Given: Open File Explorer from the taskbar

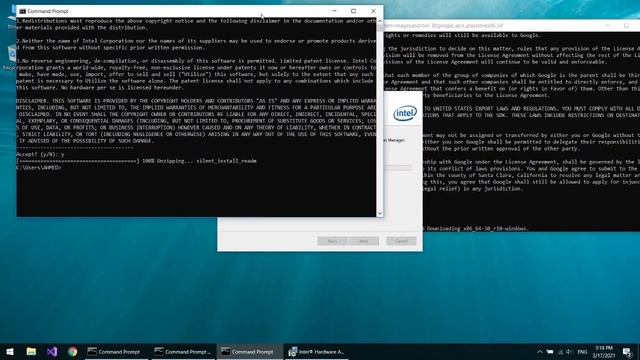Looking at the screenshot, I should 31,351.
